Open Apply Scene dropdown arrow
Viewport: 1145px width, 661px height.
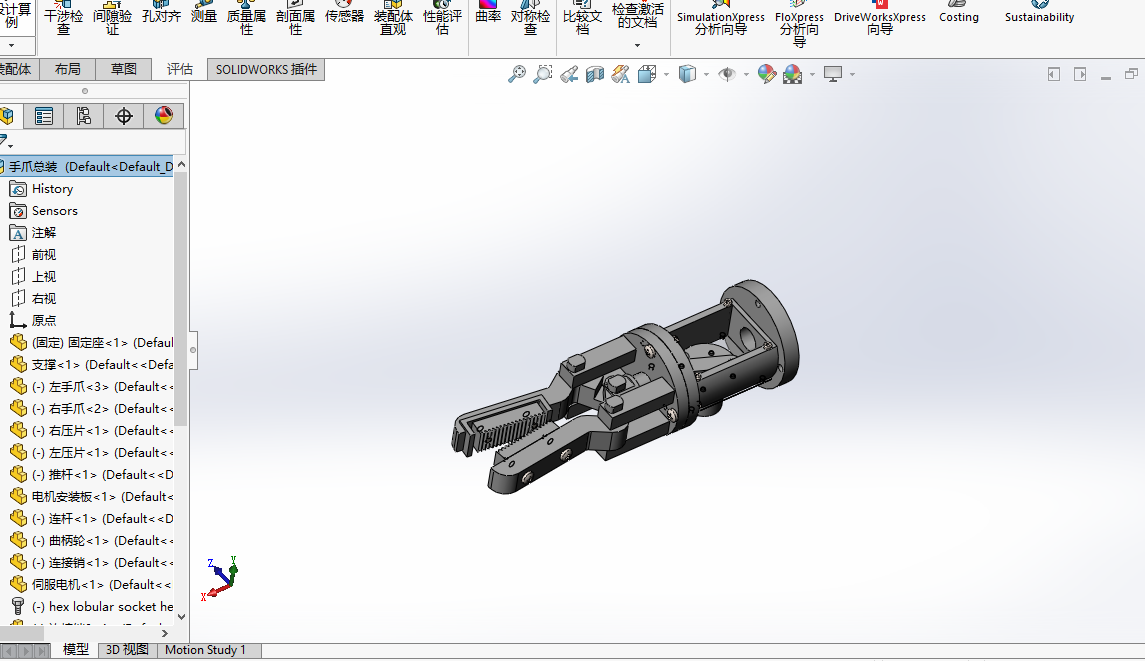[812, 74]
